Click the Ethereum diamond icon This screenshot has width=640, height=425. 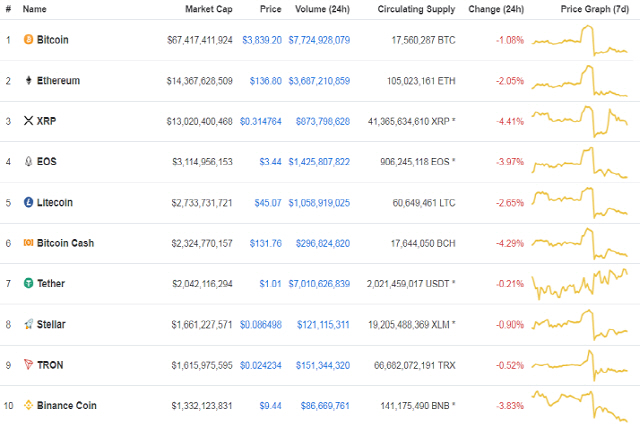click(28, 80)
